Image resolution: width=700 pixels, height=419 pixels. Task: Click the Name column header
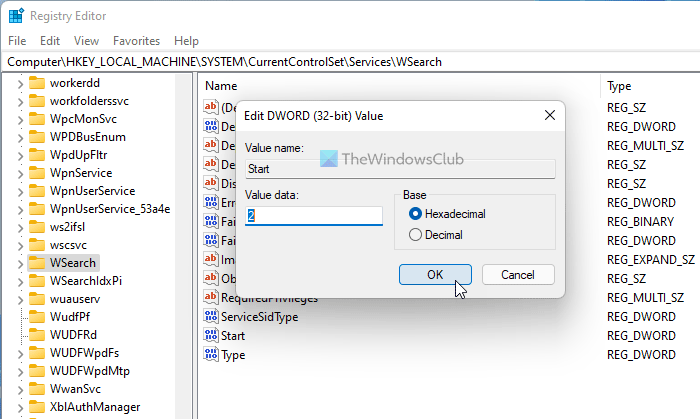click(x=221, y=86)
